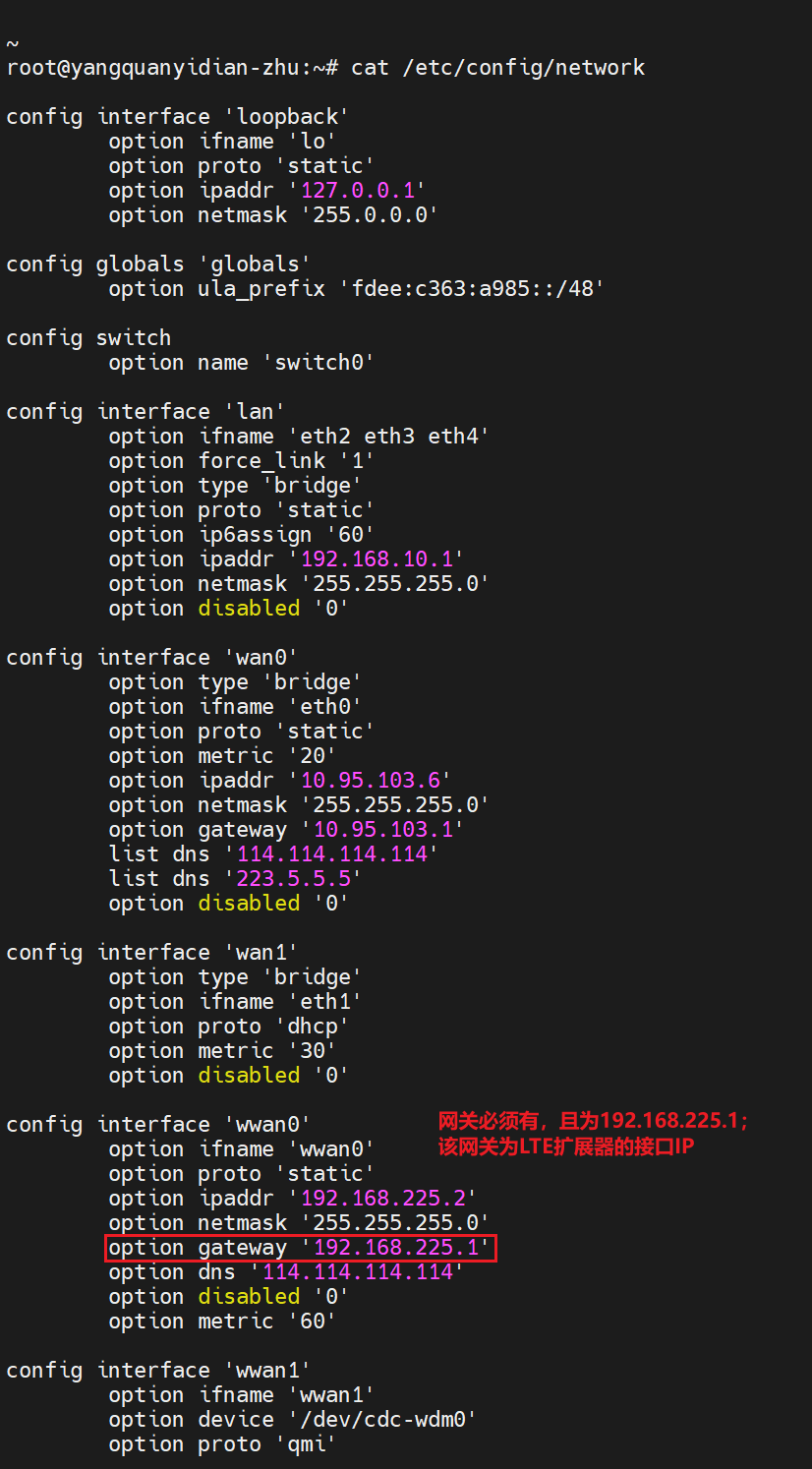Click the wan0 gateway 10.95.103.1

tap(382, 830)
